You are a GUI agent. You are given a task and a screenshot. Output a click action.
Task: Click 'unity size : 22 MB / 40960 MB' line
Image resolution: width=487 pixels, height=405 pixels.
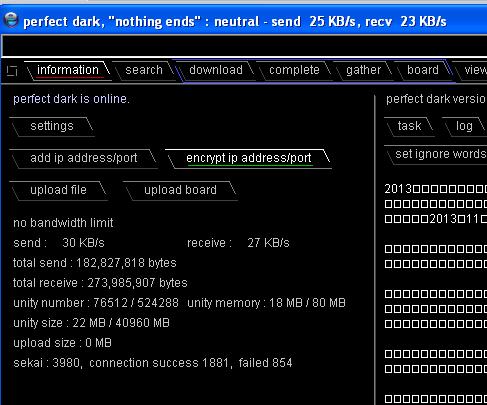[x=91, y=323]
